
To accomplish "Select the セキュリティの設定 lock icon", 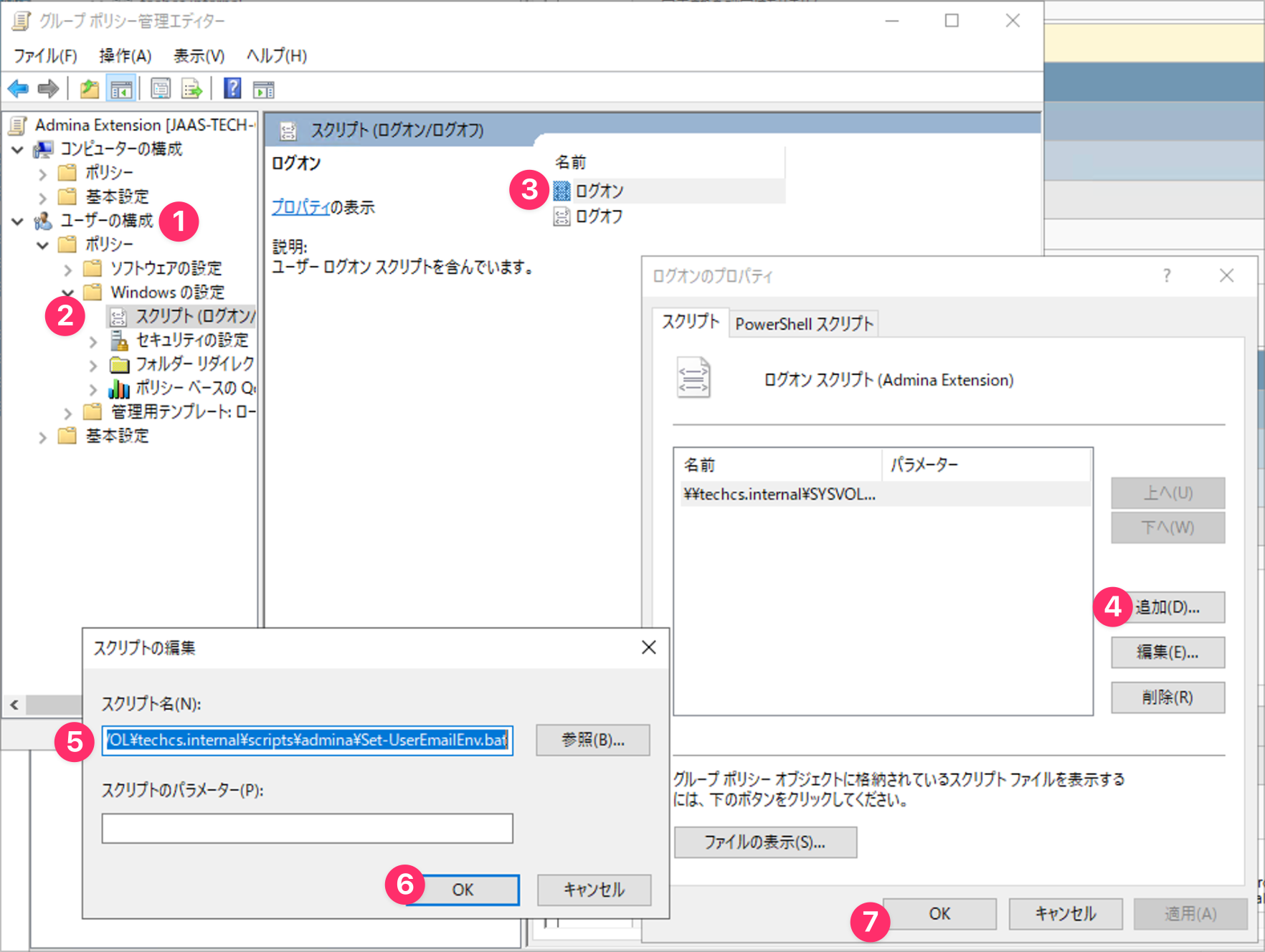I will [118, 340].
